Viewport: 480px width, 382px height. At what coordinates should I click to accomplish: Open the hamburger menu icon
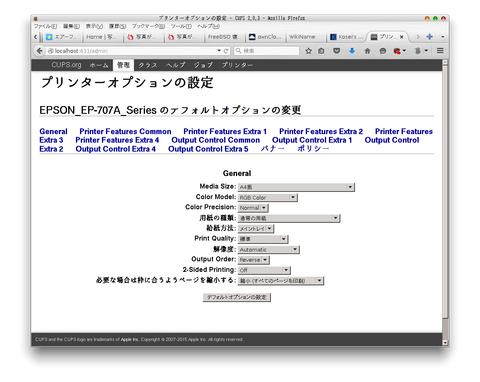coord(440,51)
